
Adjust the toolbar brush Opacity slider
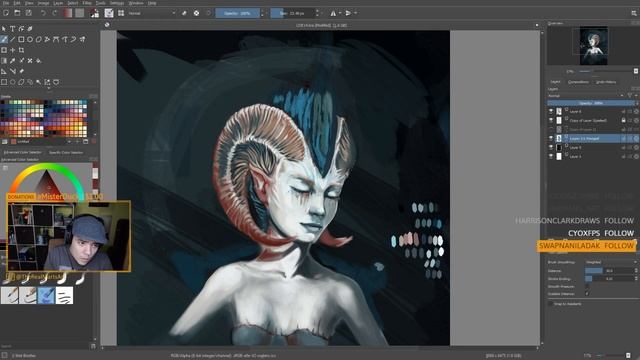pyautogui.click(x=238, y=13)
